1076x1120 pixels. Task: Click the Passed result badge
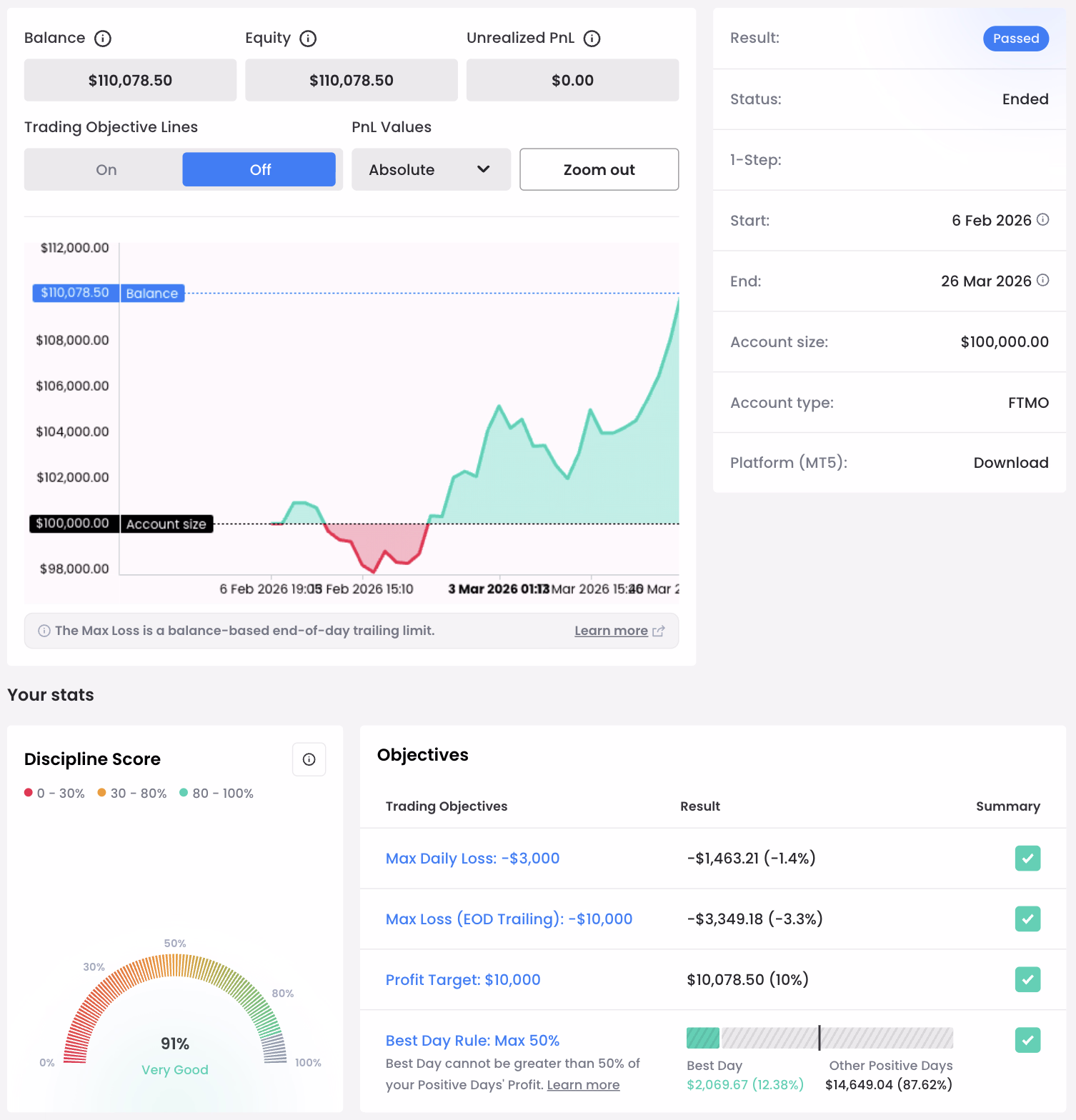point(1016,39)
